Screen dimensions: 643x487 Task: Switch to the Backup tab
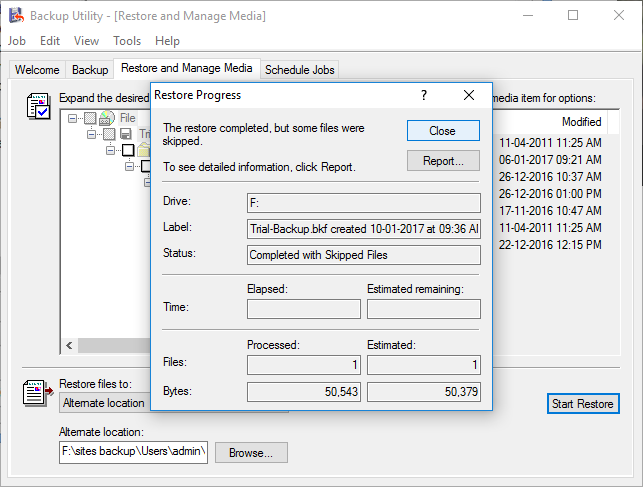point(90,70)
